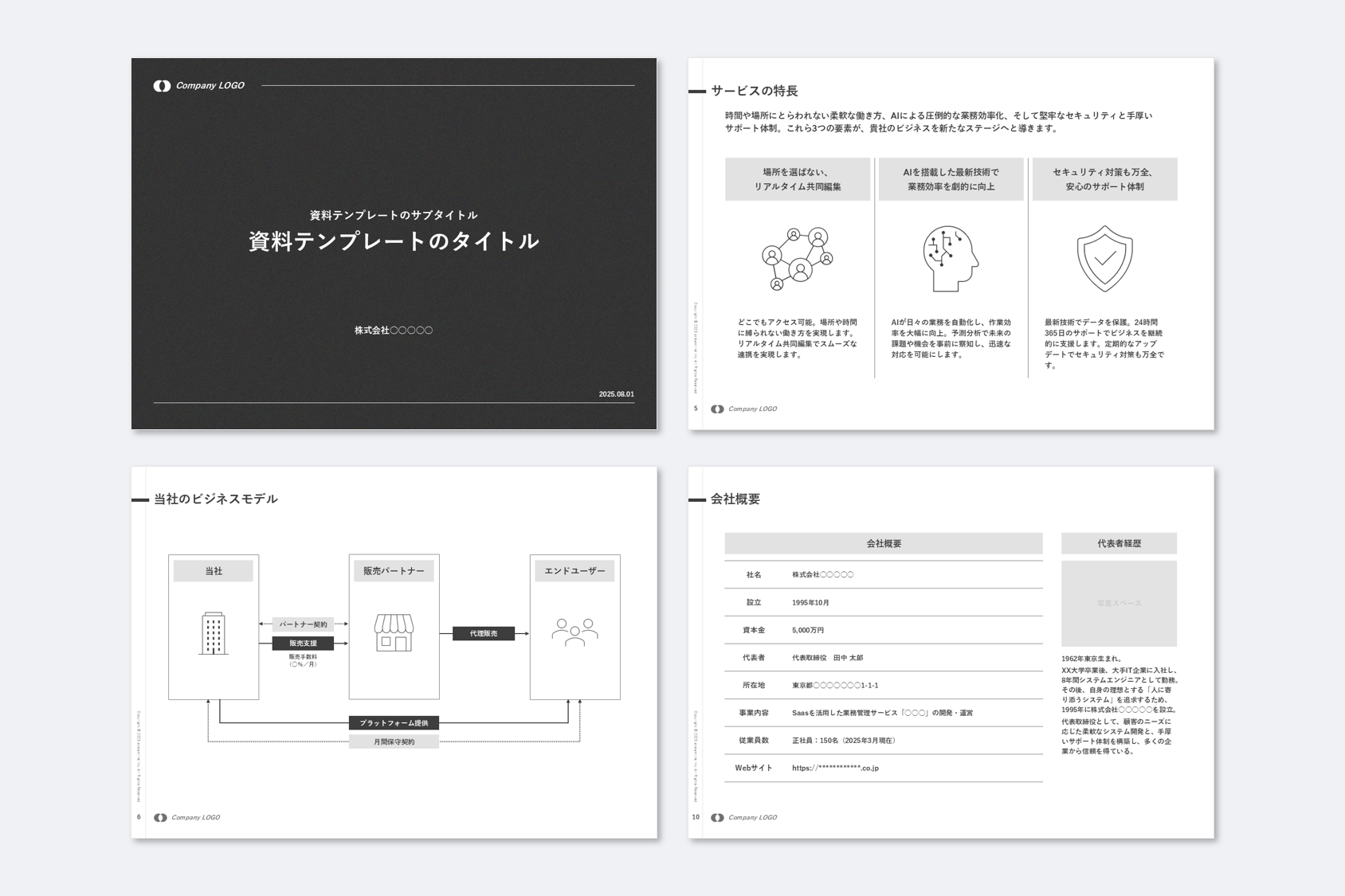The image size is (1345, 896).
Task: Click page number 5
Action: click(696, 409)
